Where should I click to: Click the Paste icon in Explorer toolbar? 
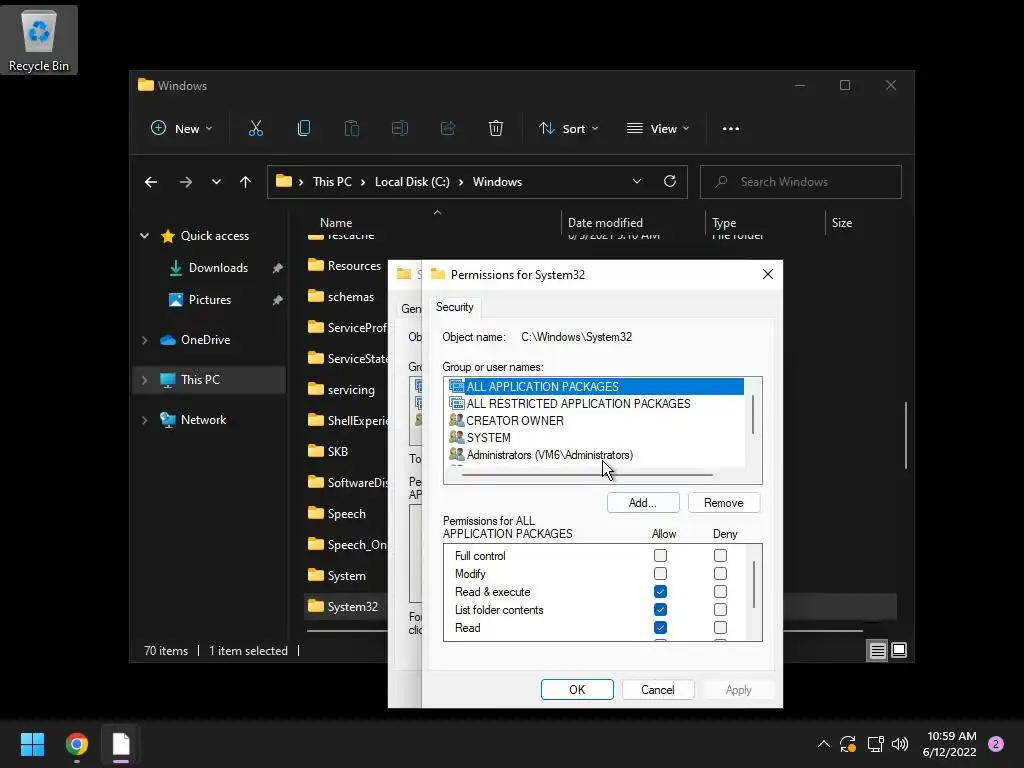(351, 129)
